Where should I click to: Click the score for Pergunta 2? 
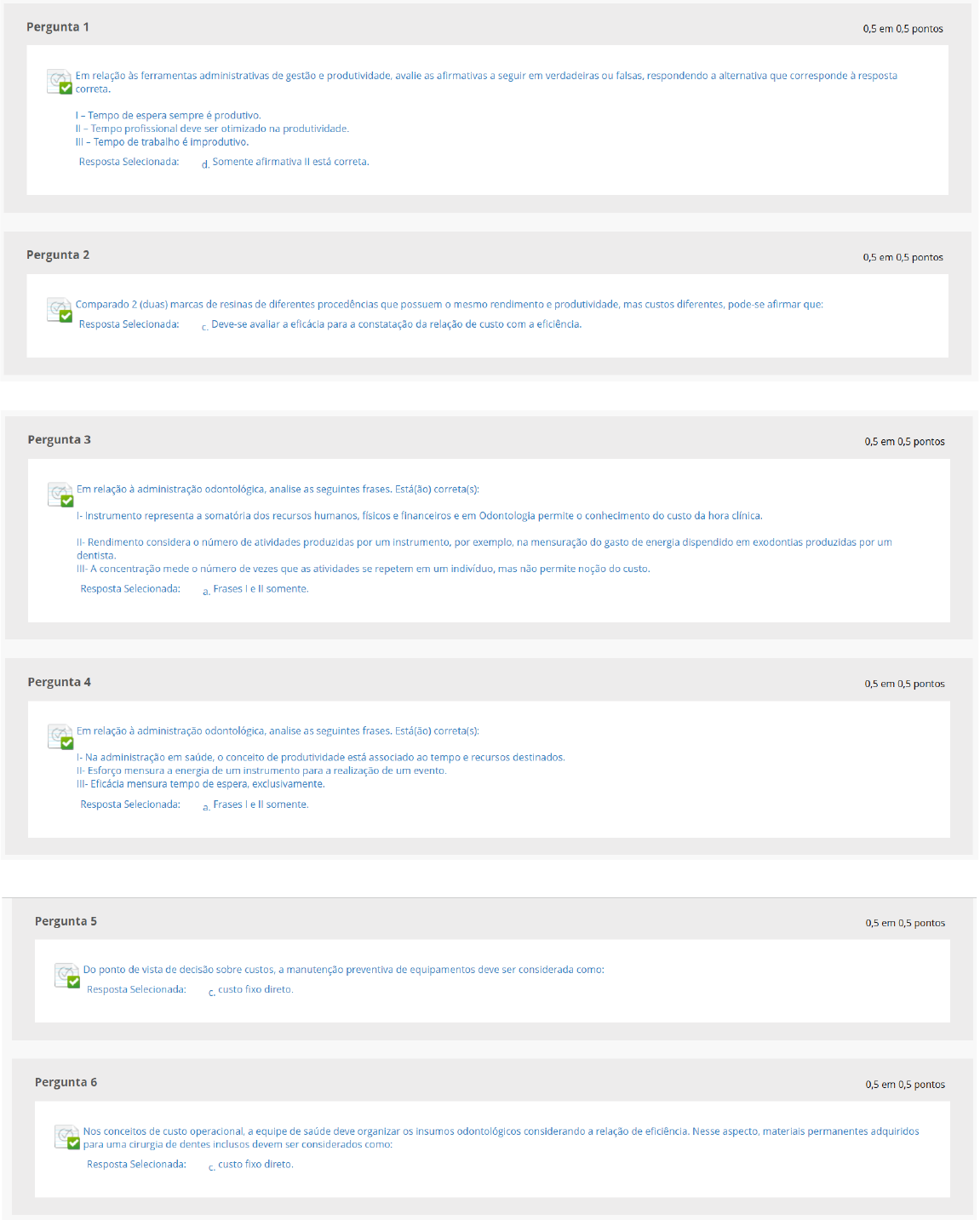pos(903,257)
